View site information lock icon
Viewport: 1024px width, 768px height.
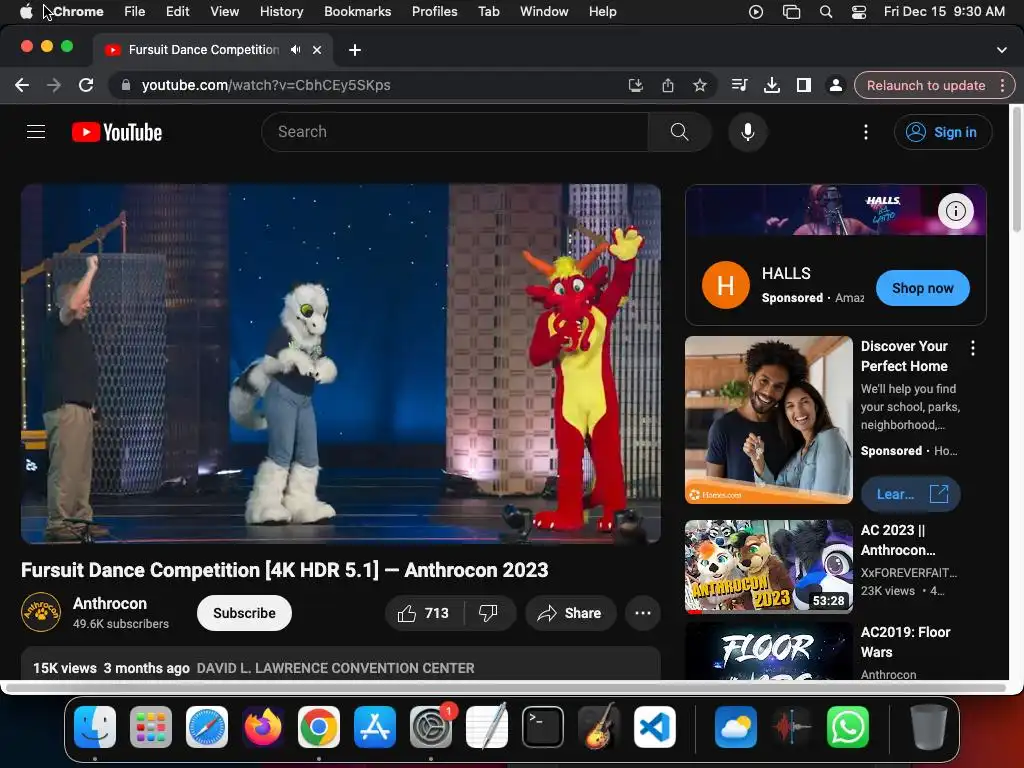tap(126, 85)
